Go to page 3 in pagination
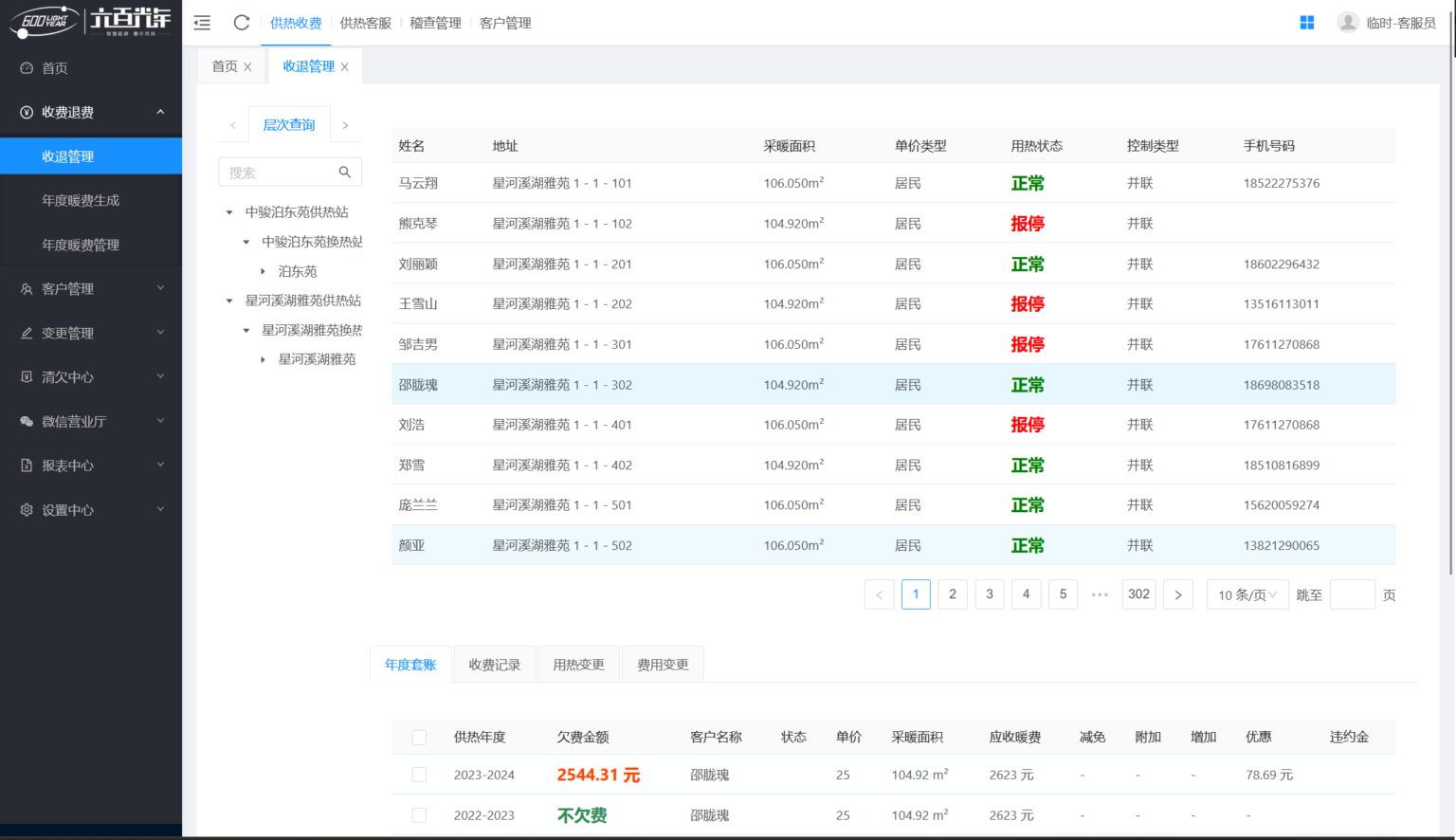This screenshot has width=1456, height=840. click(990, 594)
